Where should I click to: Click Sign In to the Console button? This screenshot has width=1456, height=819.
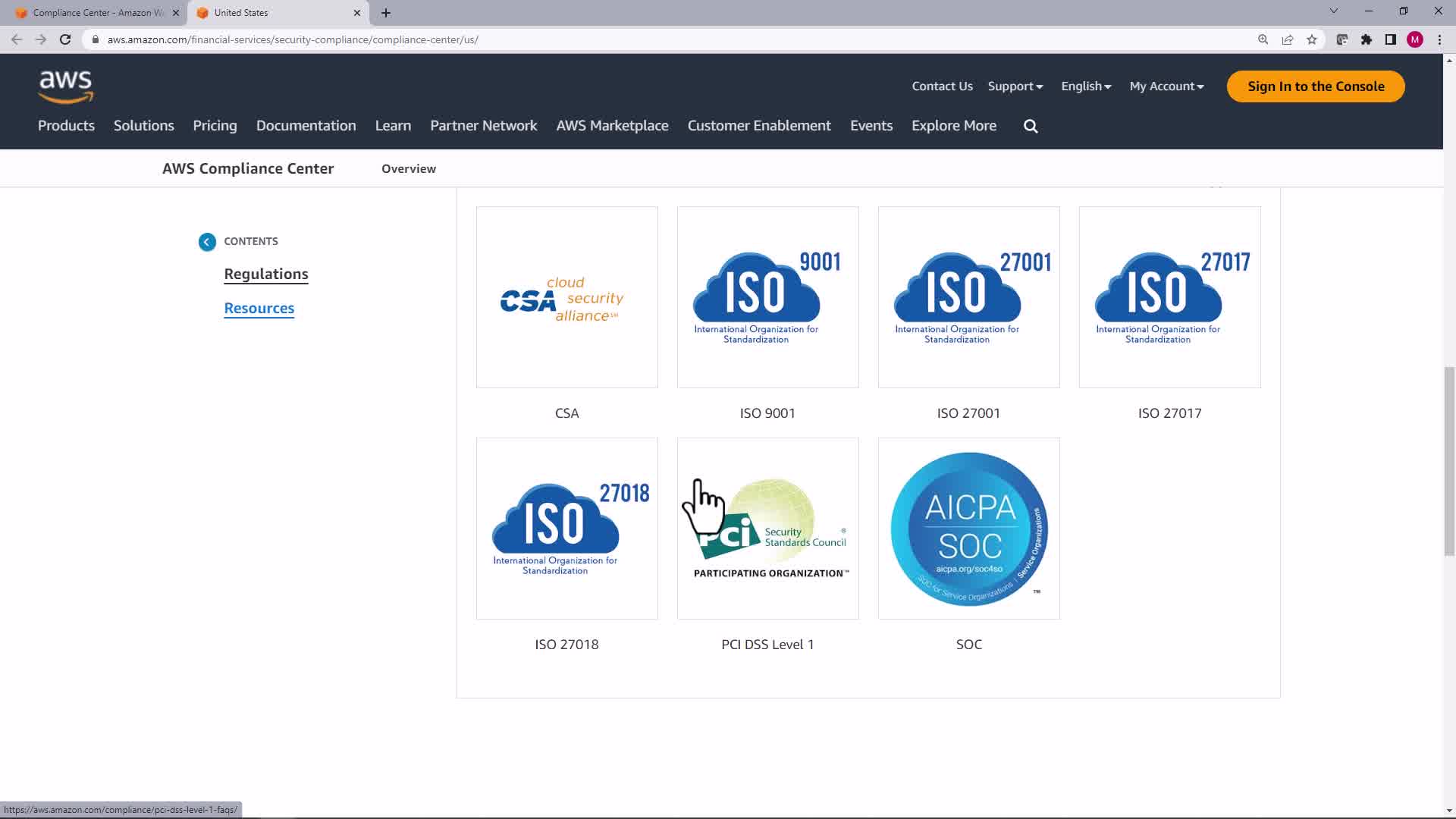point(1316,86)
